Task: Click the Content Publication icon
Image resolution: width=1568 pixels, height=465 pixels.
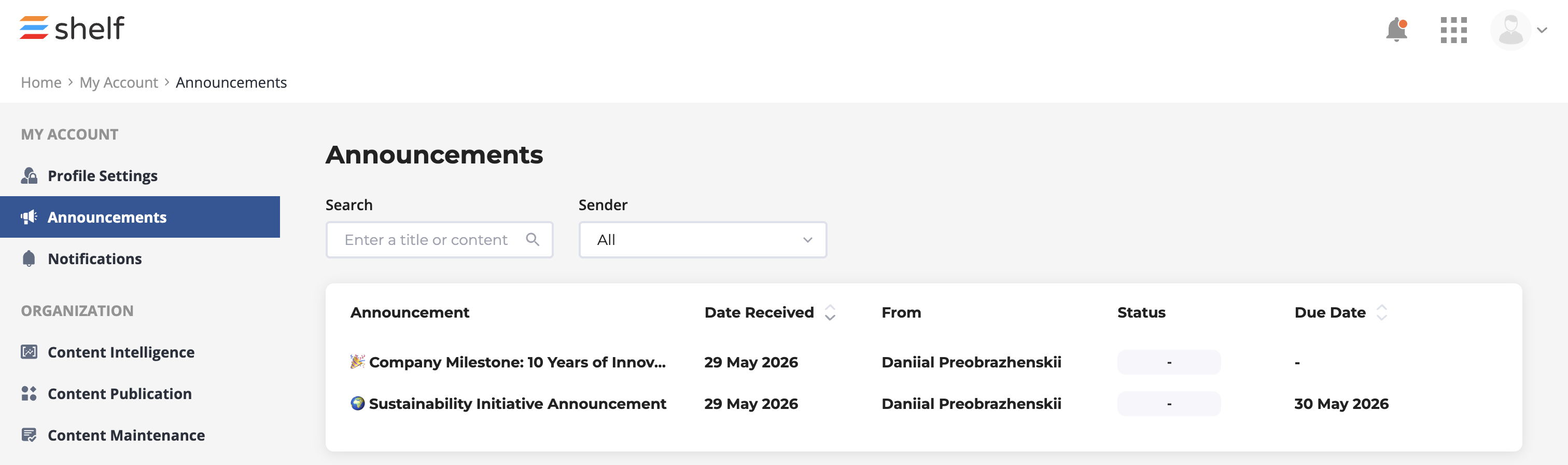Action: (x=29, y=393)
